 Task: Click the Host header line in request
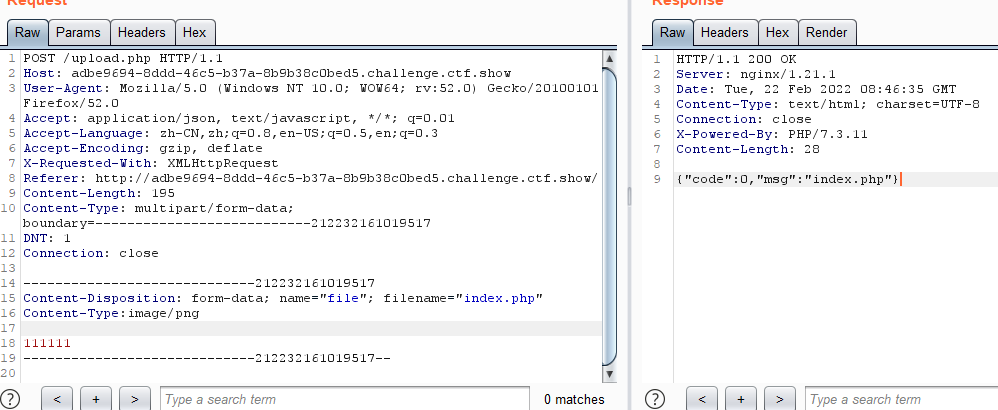[267, 73]
